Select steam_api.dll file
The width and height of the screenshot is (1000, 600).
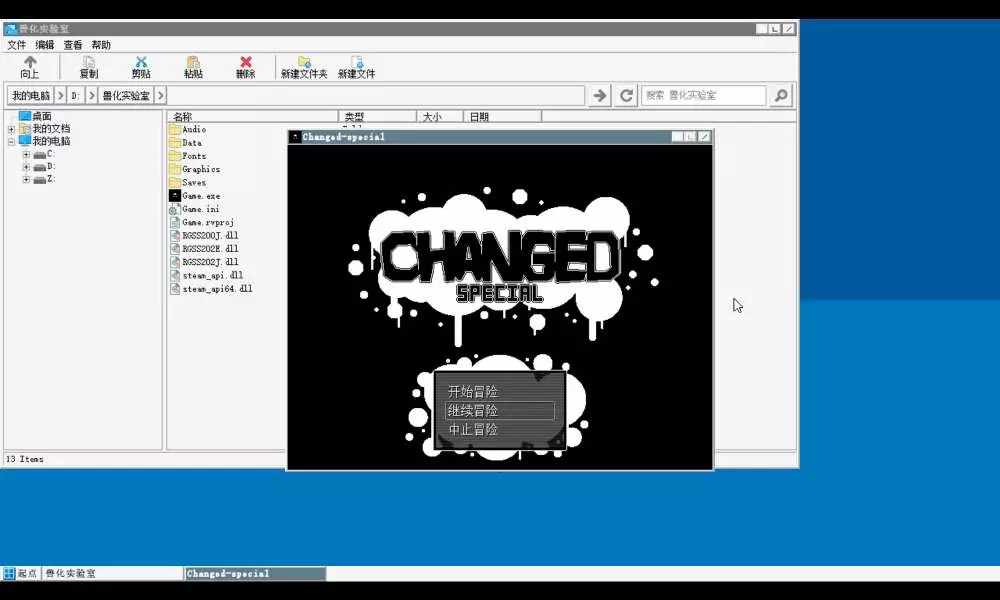click(207, 276)
